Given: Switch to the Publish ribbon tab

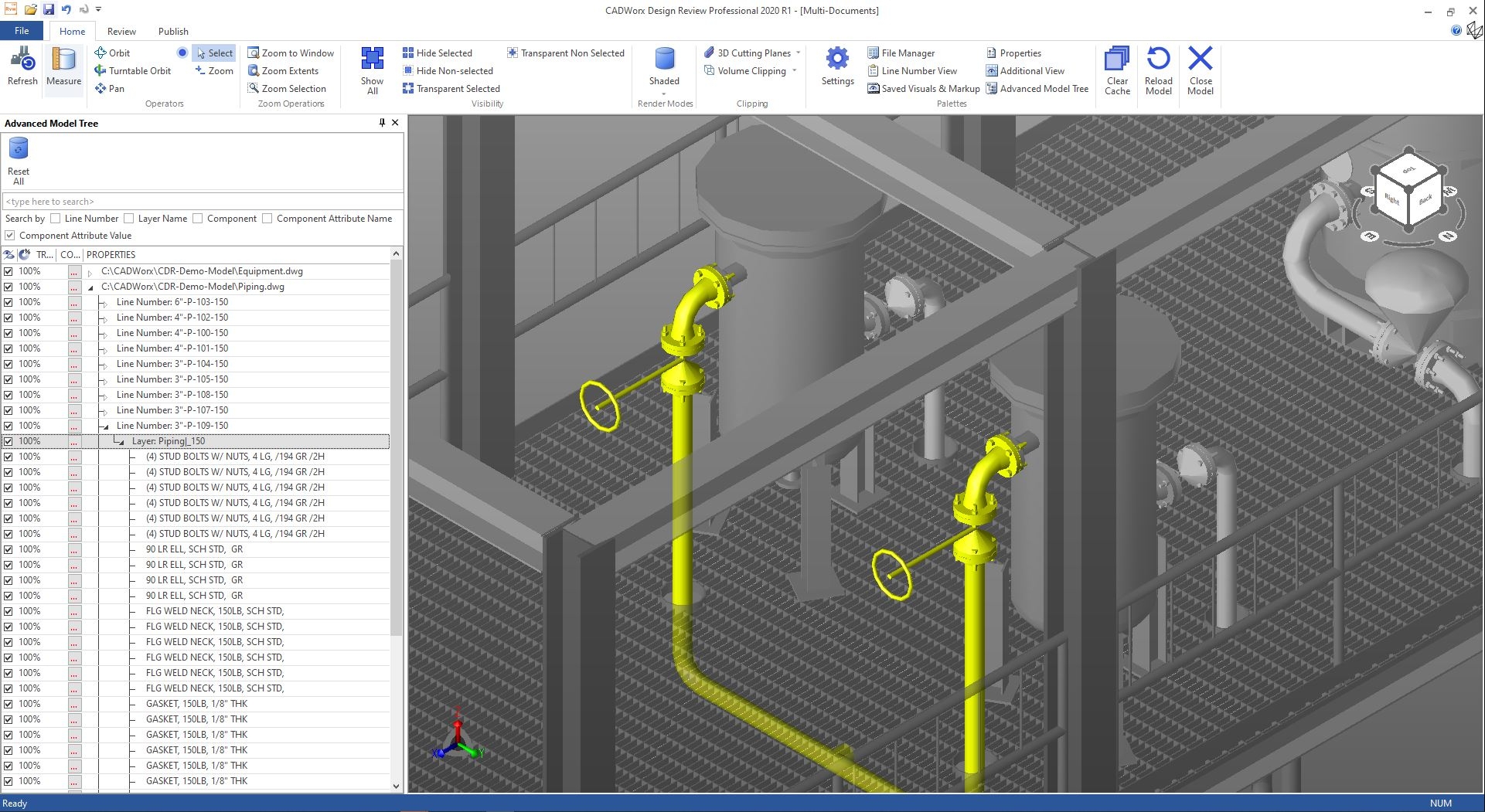Looking at the screenshot, I should pyautogui.click(x=173, y=31).
